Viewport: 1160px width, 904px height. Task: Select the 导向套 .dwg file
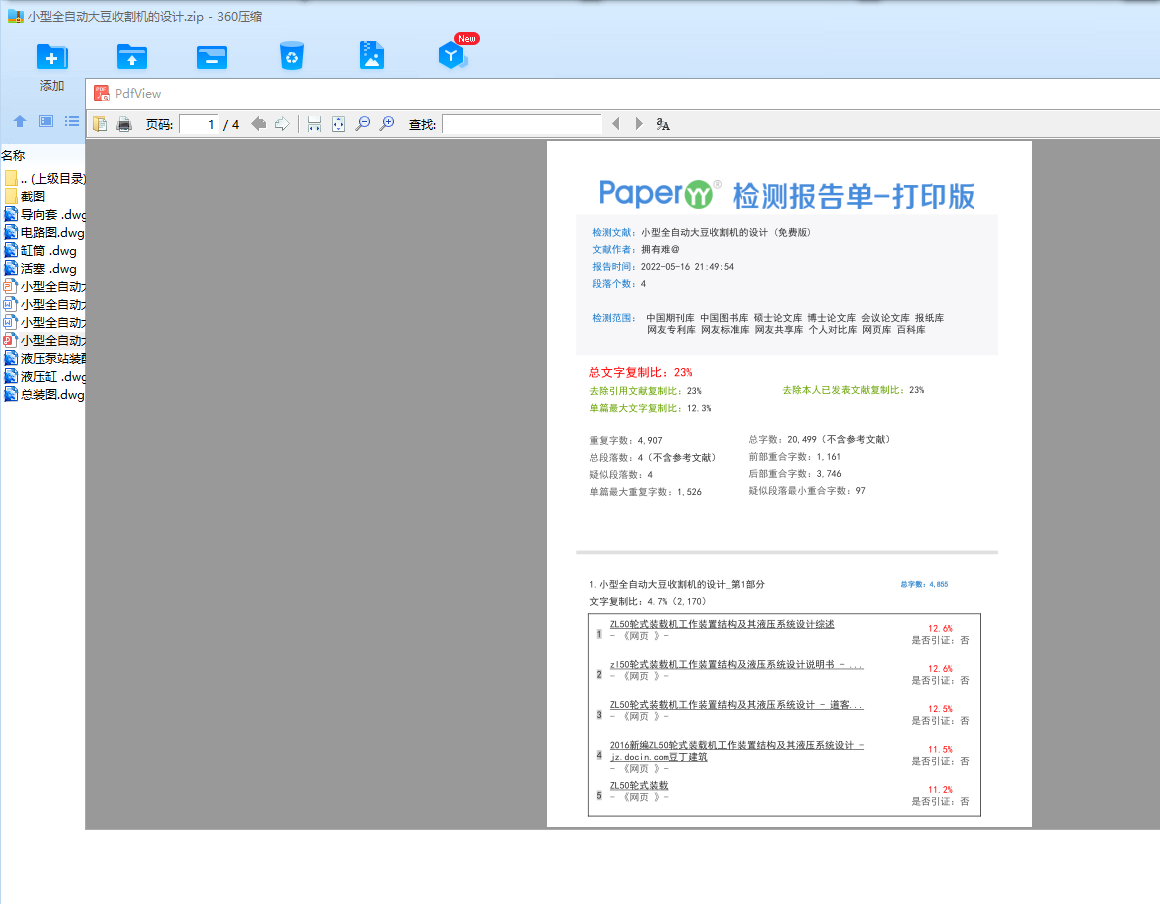[44, 215]
